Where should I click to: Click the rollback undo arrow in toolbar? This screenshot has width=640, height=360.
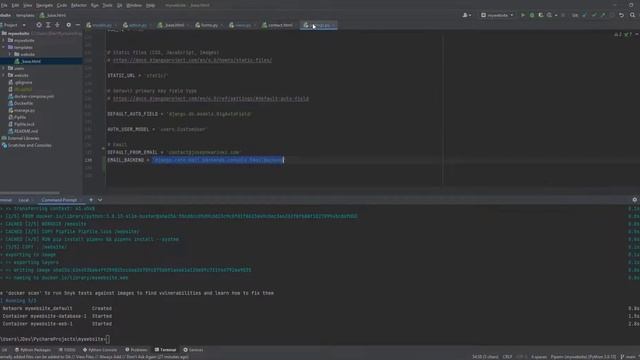tap(621, 15)
